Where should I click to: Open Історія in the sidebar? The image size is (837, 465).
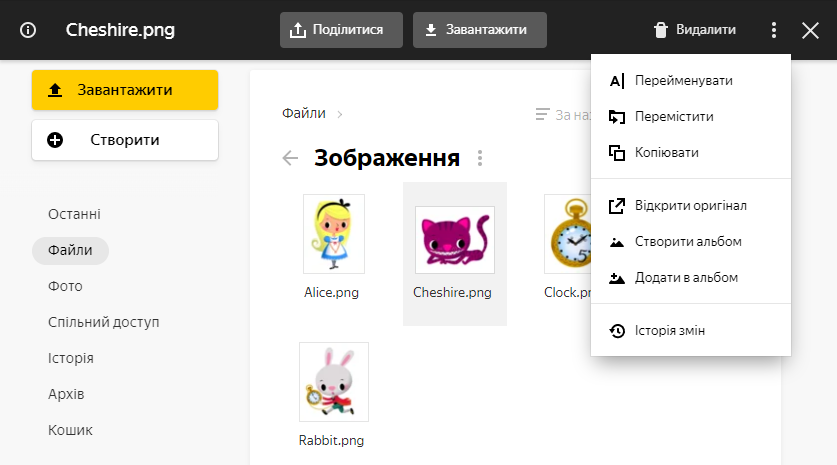[70, 358]
